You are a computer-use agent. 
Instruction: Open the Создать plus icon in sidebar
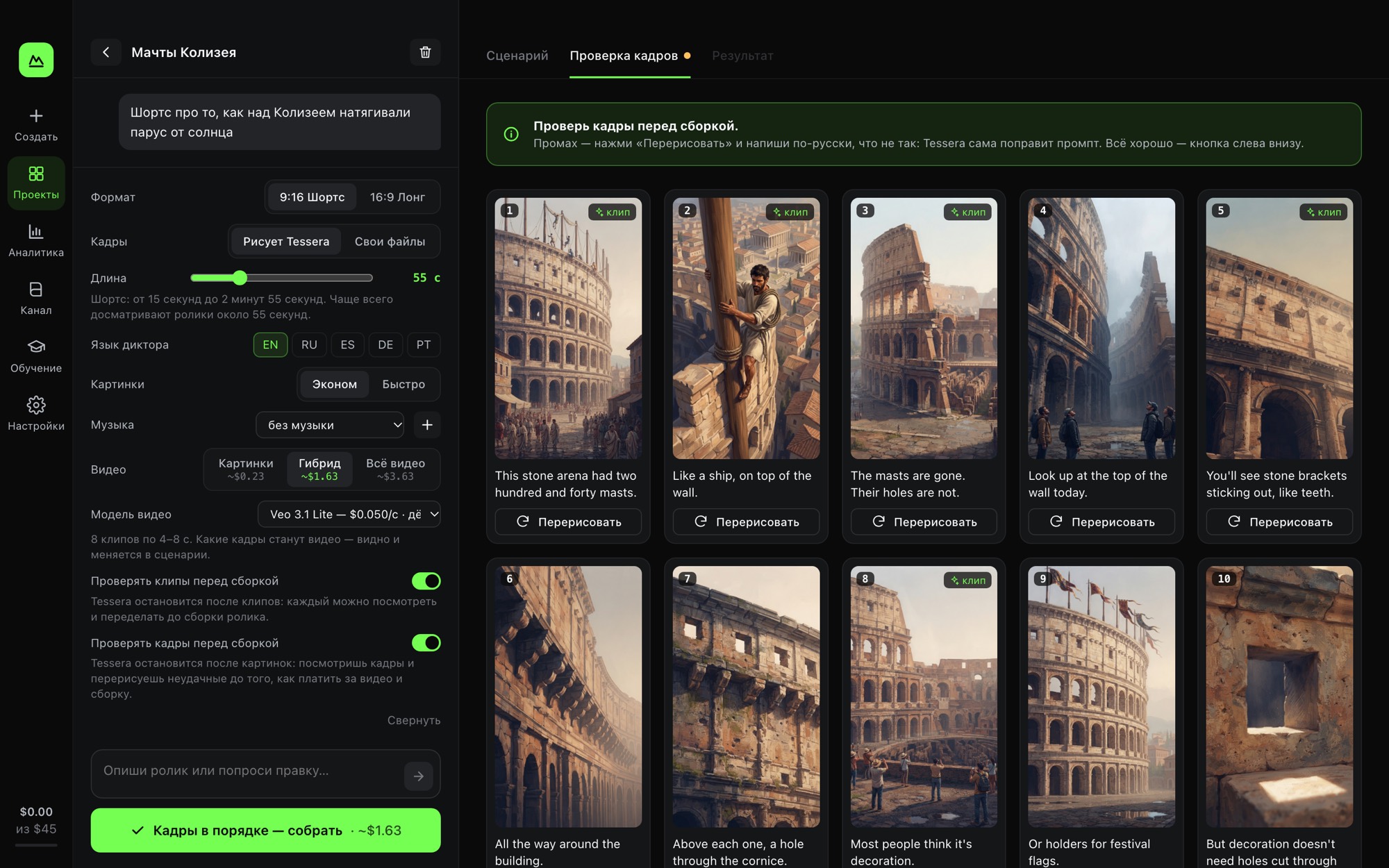click(36, 116)
